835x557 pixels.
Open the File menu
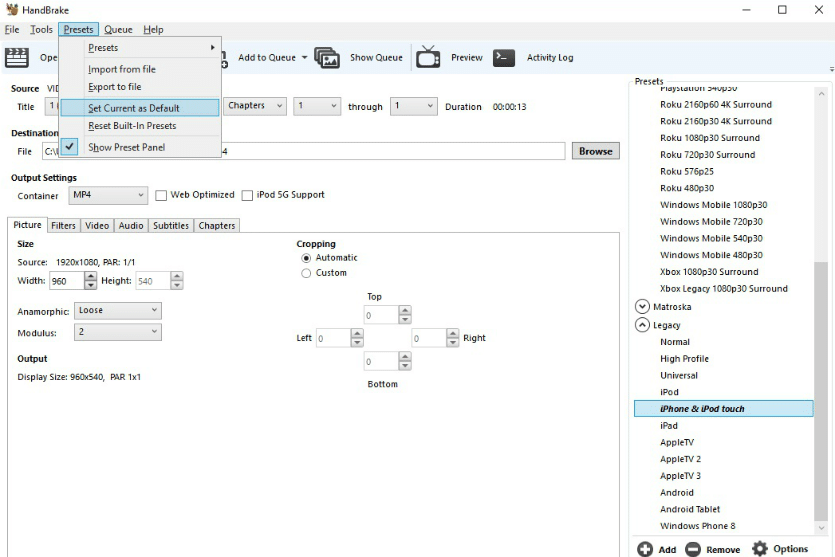click(12, 29)
